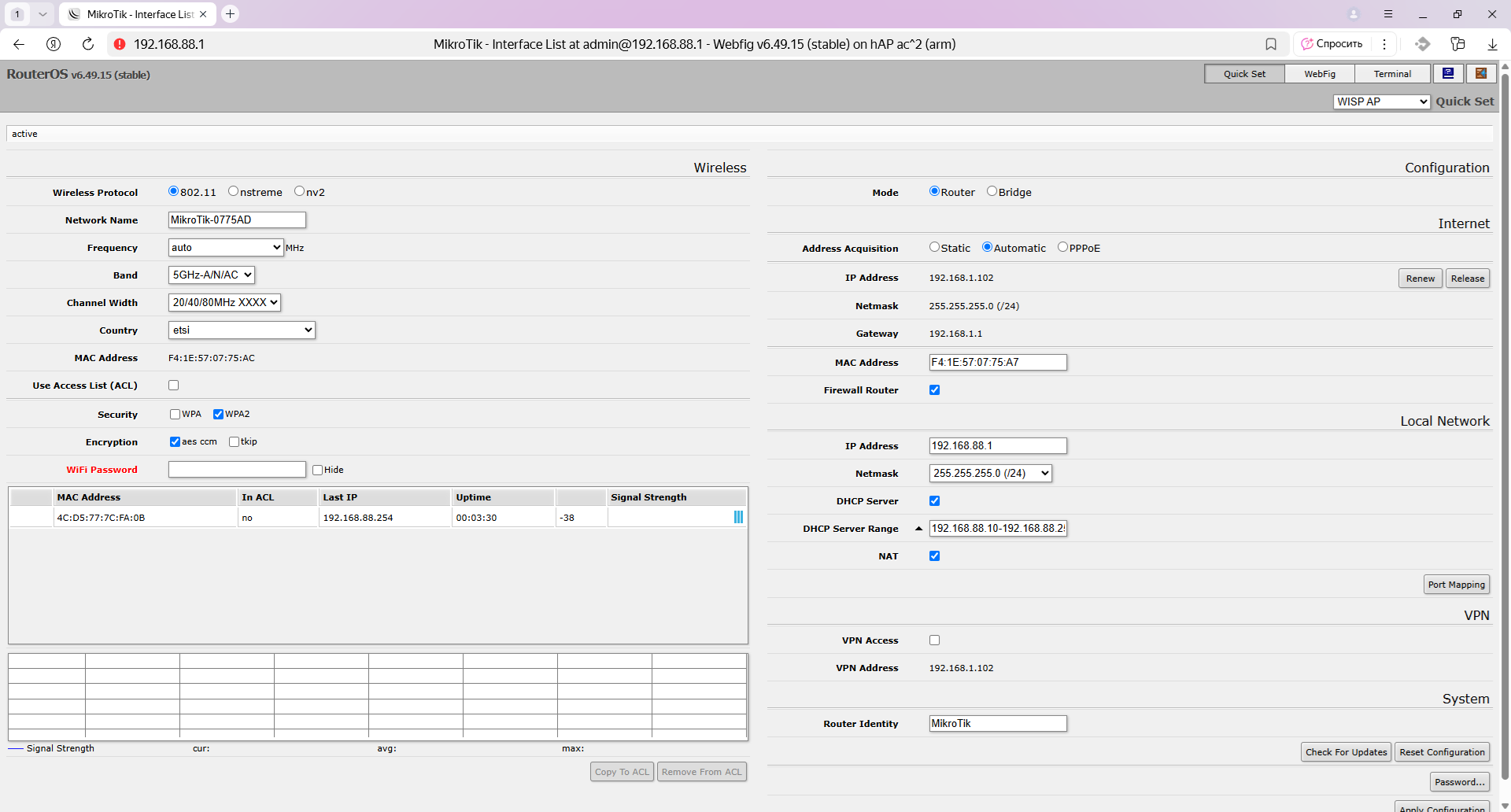Click the browser address bar 192.168.88.1
1511x812 pixels.
169,44
